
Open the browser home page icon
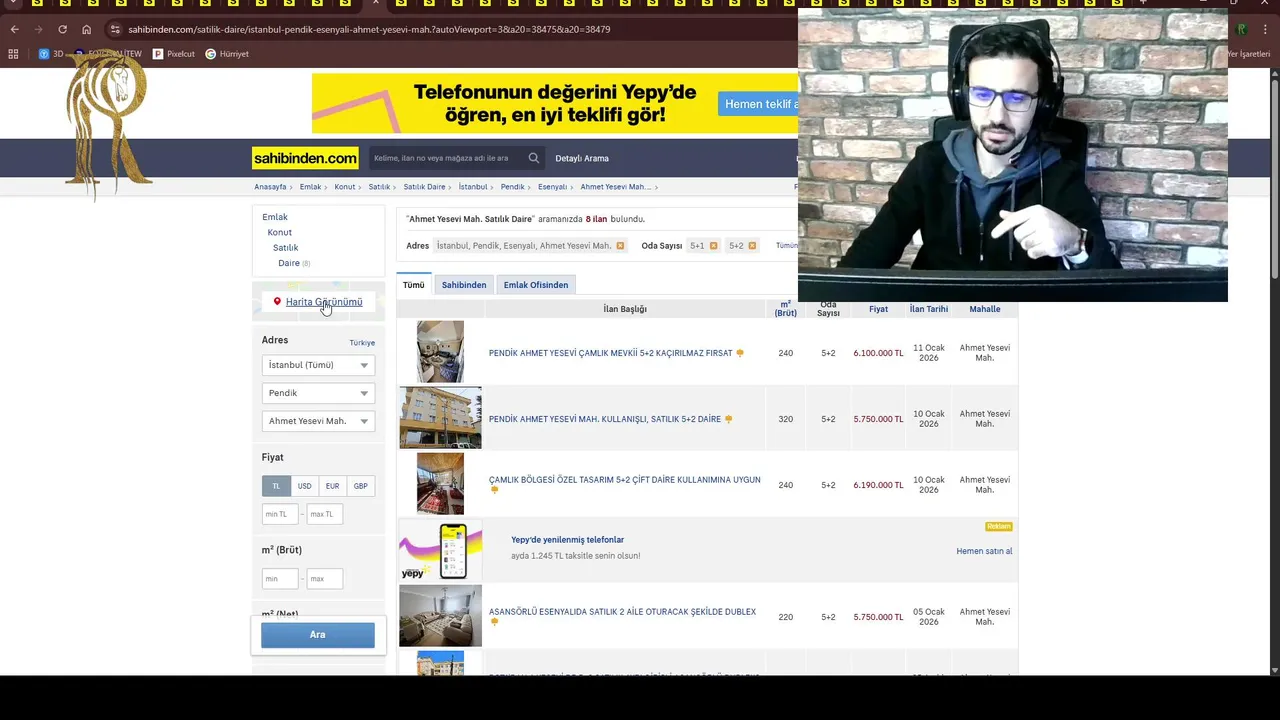(x=86, y=29)
